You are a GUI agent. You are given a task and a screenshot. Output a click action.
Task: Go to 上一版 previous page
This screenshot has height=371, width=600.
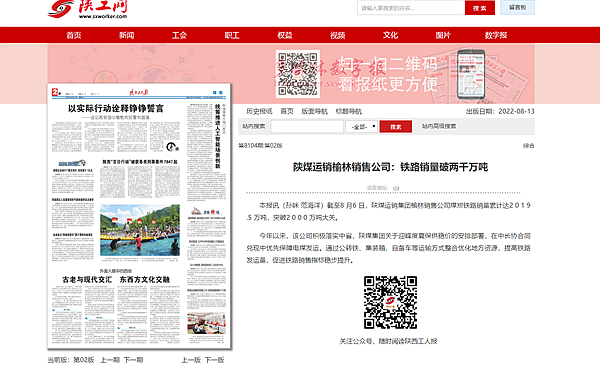191,360
